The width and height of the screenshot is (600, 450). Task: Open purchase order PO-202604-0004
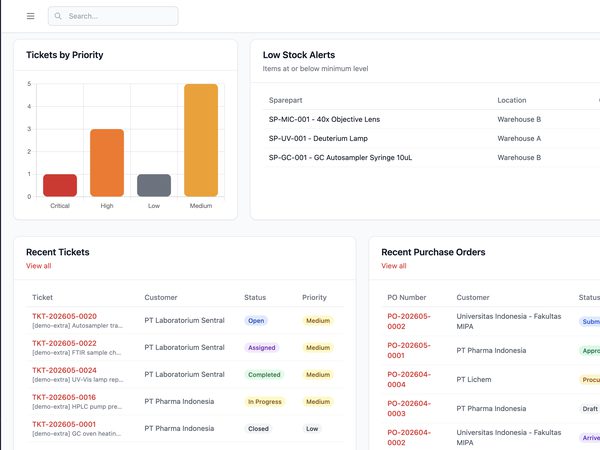pos(409,380)
